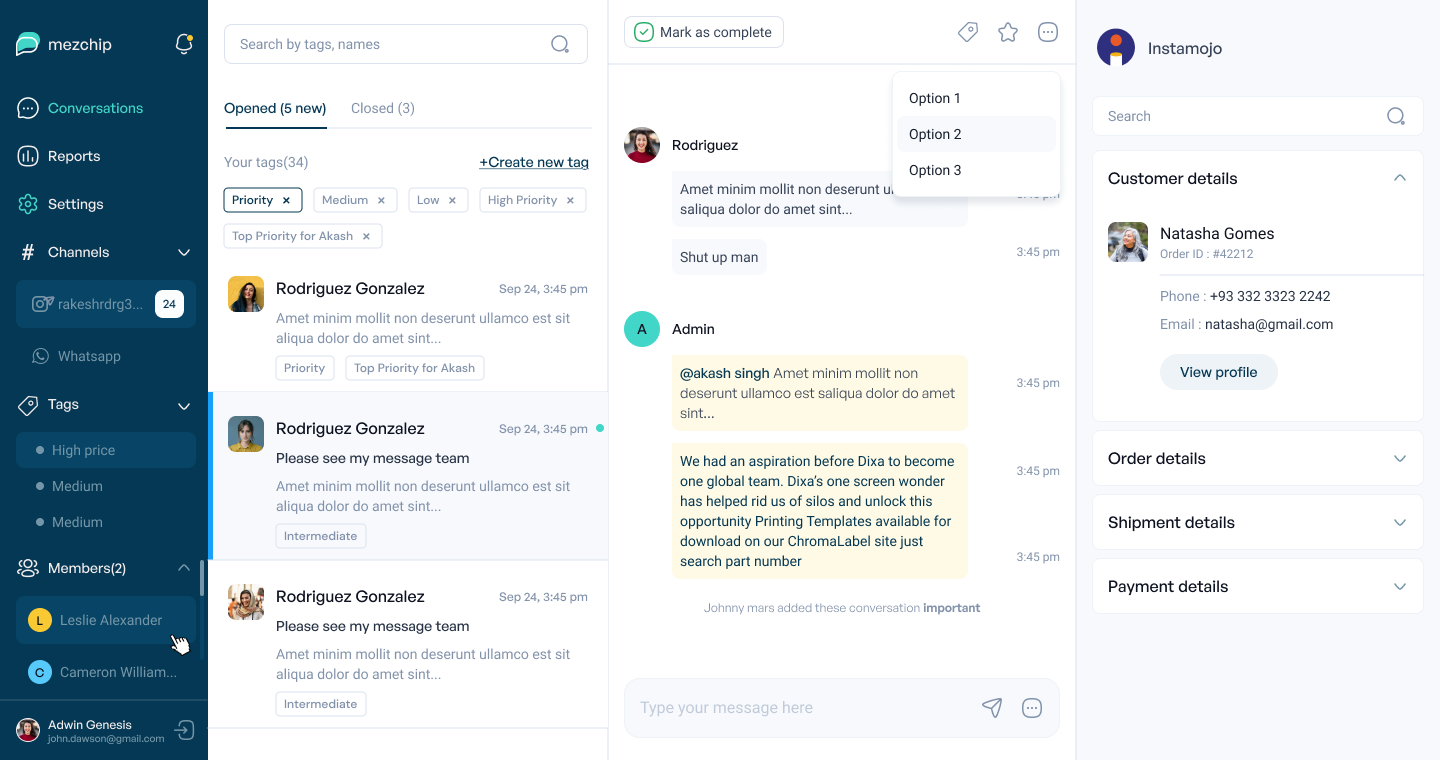Screen dimensions: 1440x760
Task: Expand the Shipment details section
Action: point(1400,522)
